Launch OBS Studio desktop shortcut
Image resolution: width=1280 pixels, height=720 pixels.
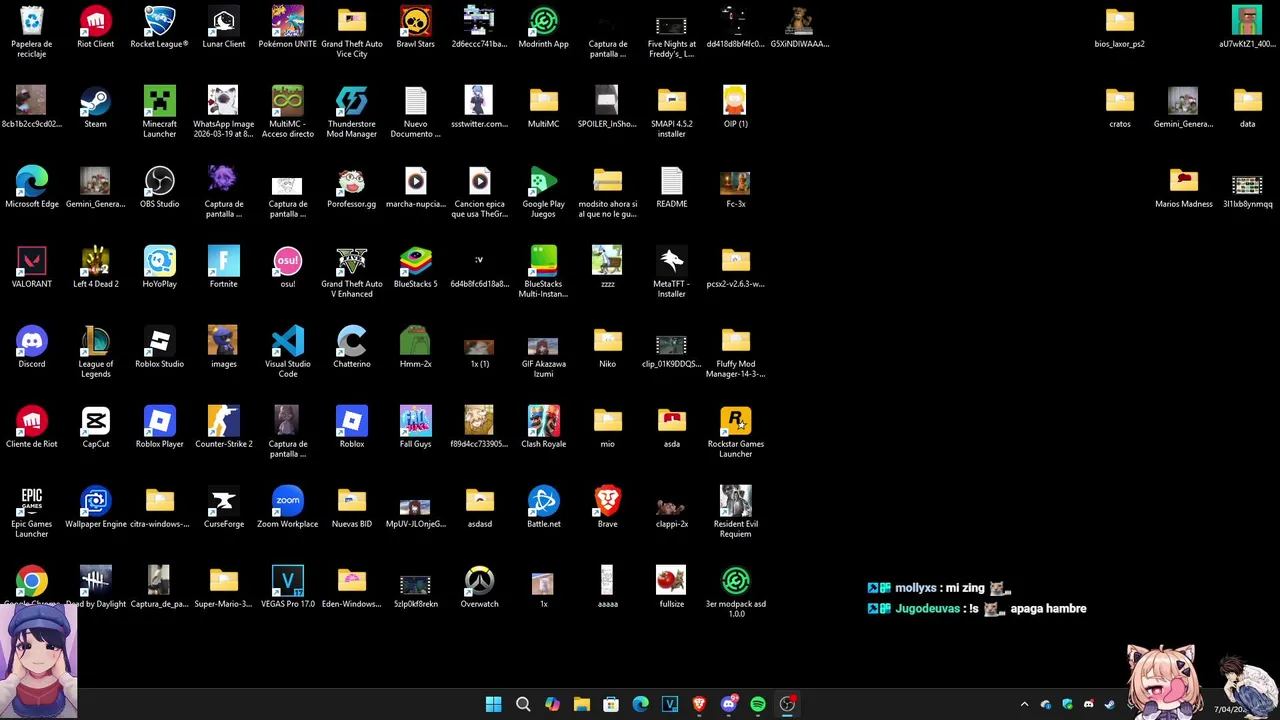(159, 187)
